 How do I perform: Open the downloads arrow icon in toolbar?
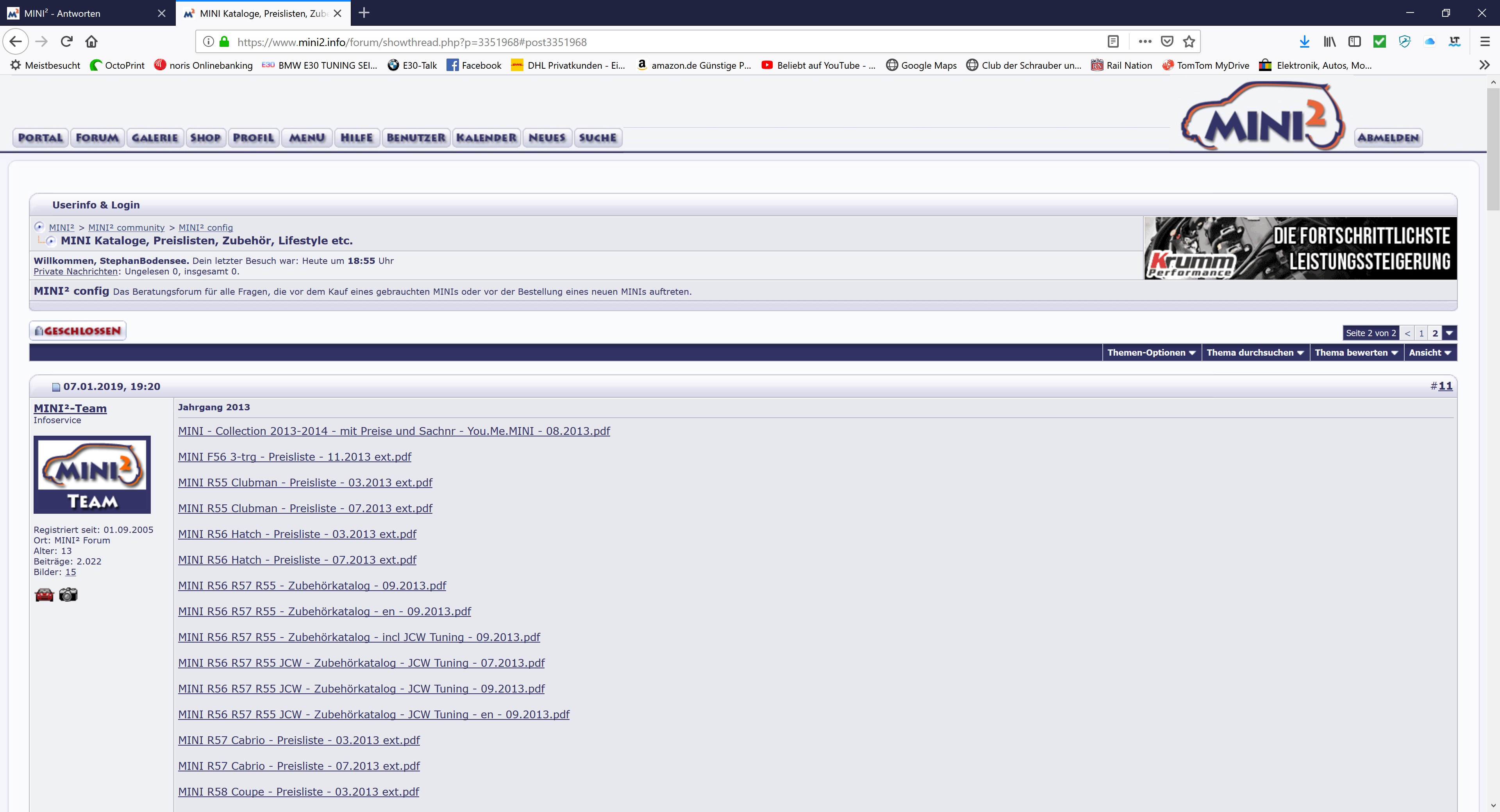(x=1304, y=41)
